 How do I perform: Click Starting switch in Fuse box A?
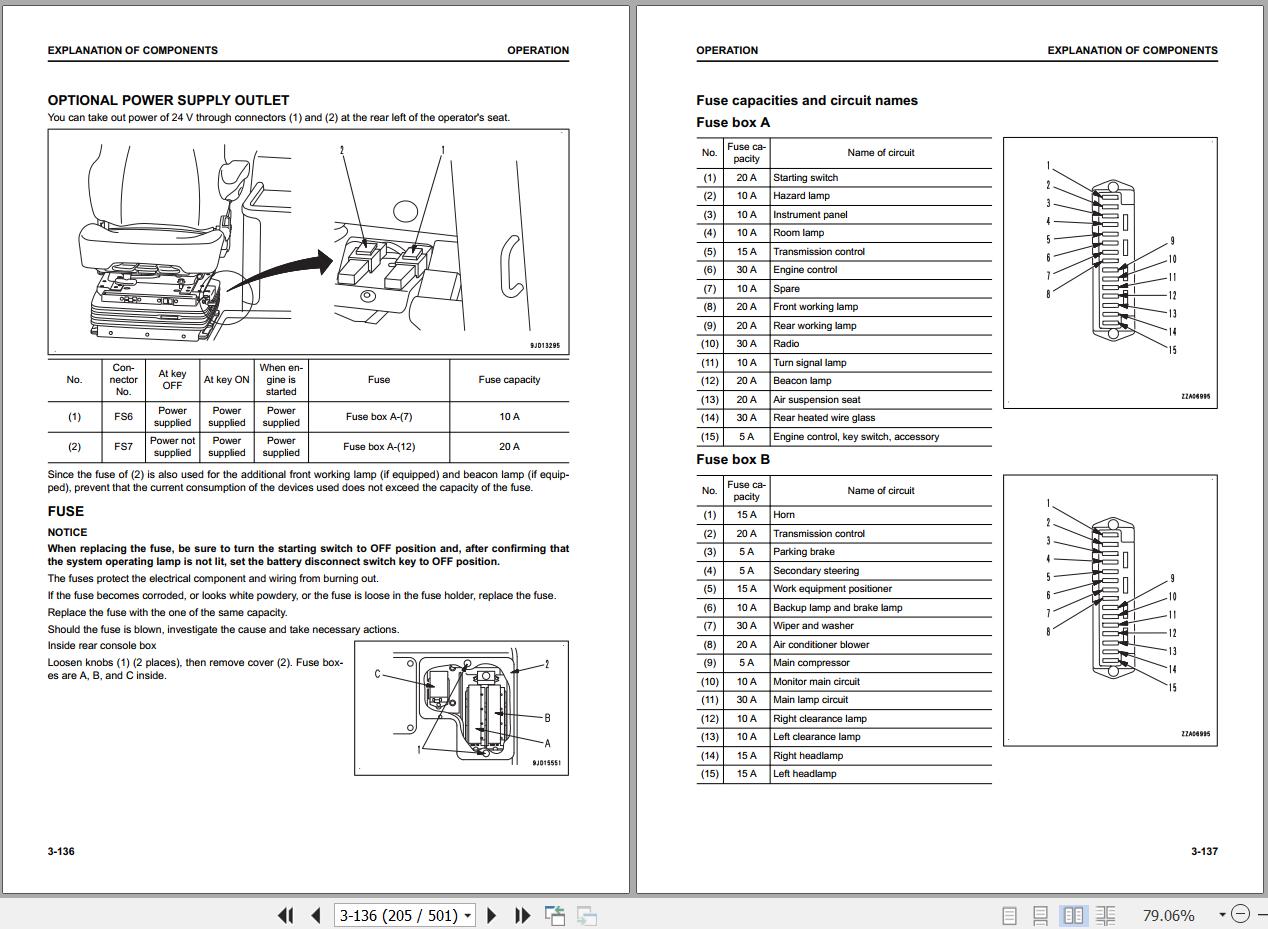tap(805, 178)
